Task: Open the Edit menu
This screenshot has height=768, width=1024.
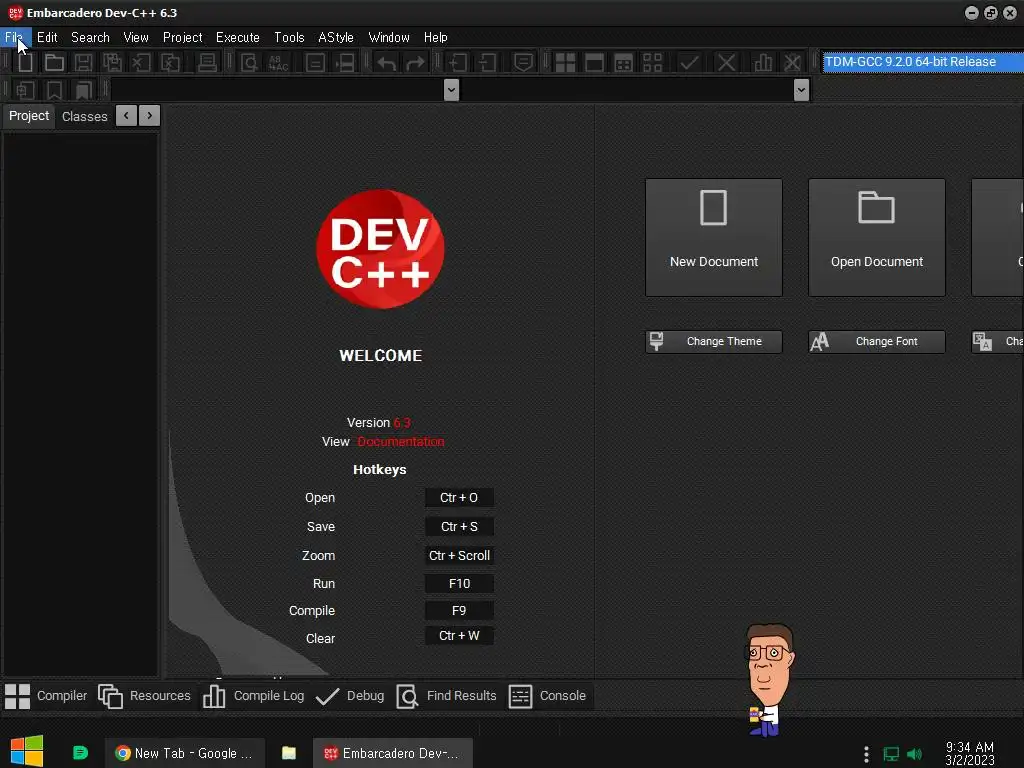Action: [47, 37]
